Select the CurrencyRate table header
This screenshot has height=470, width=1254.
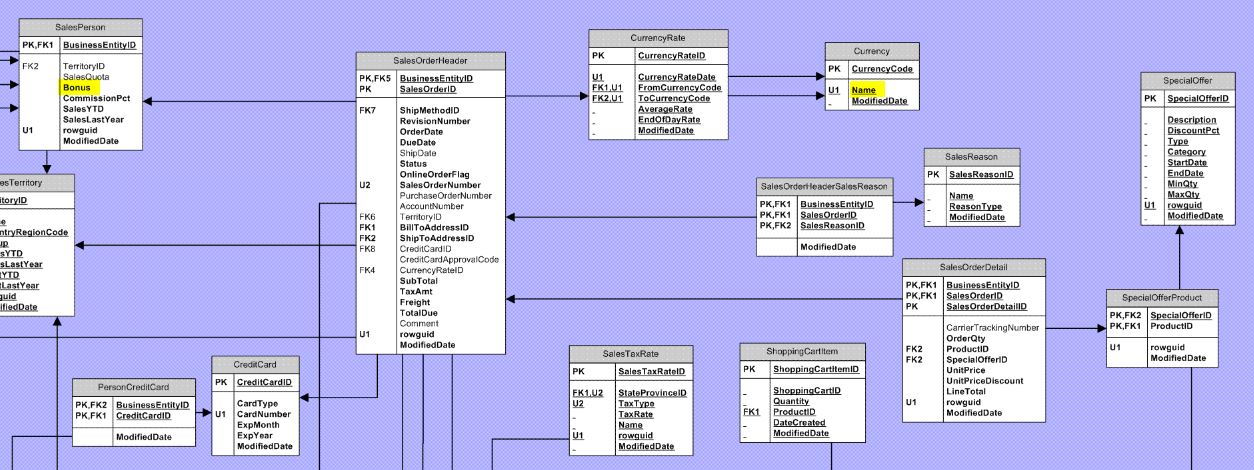pyautogui.click(x=657, y=38)
